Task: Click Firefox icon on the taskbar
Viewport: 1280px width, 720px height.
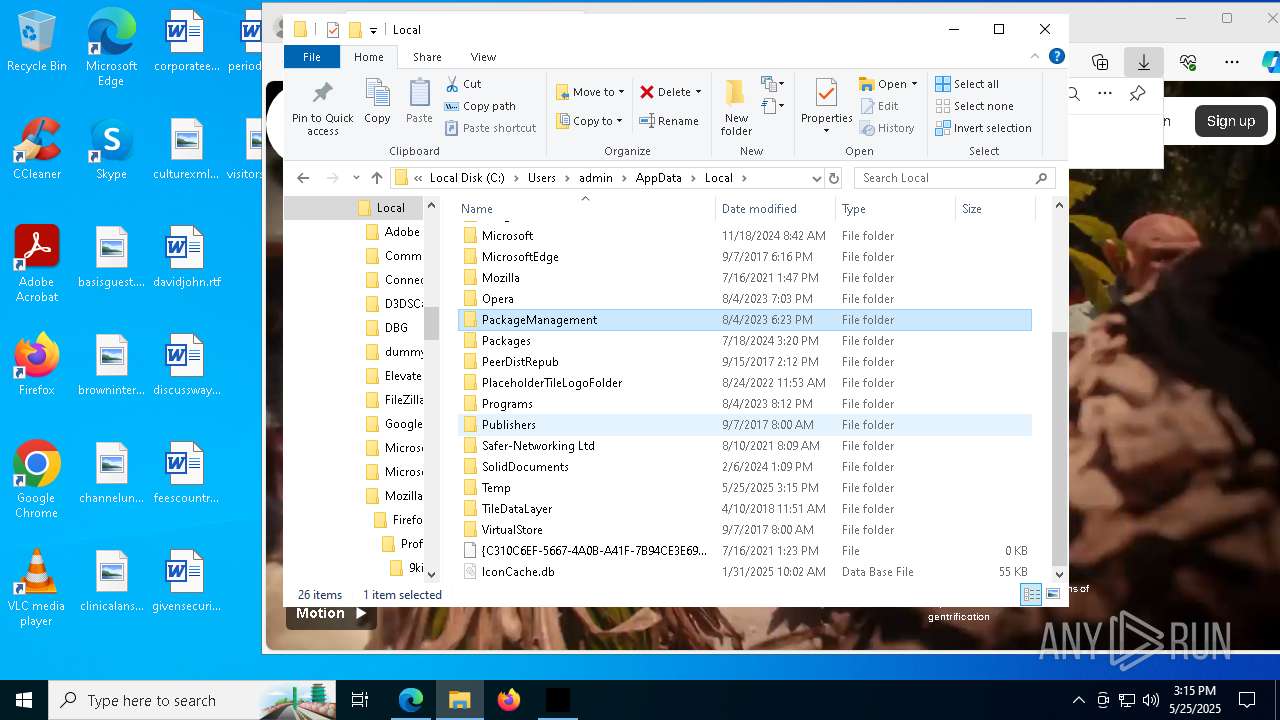Action: point(509,700)
